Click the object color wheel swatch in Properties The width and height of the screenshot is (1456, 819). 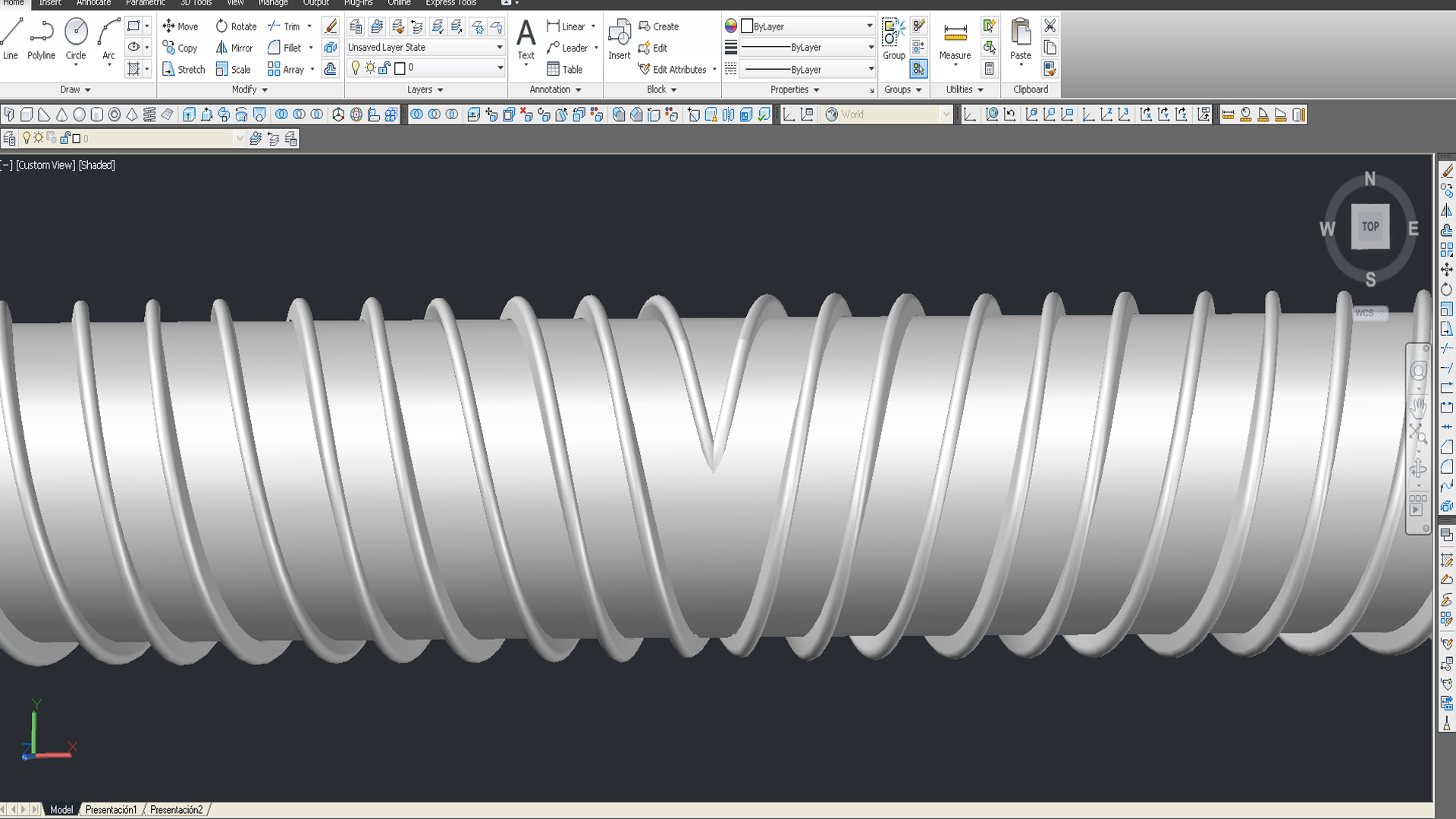731,26
